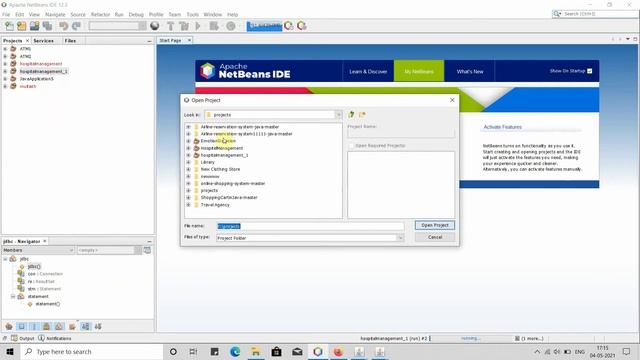Screen dimensions: 640x360
Task: Click the Notifications icon in status bar
Action: click(x=41, y=338)
